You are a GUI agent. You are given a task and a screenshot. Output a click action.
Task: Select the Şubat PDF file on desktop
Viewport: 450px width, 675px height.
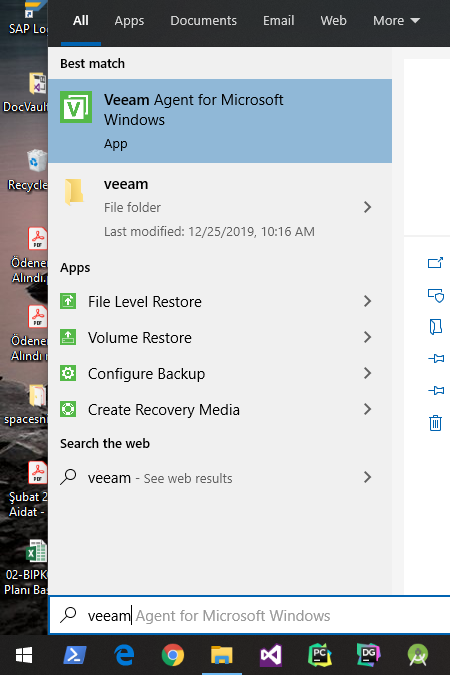(x=28, y=490)
